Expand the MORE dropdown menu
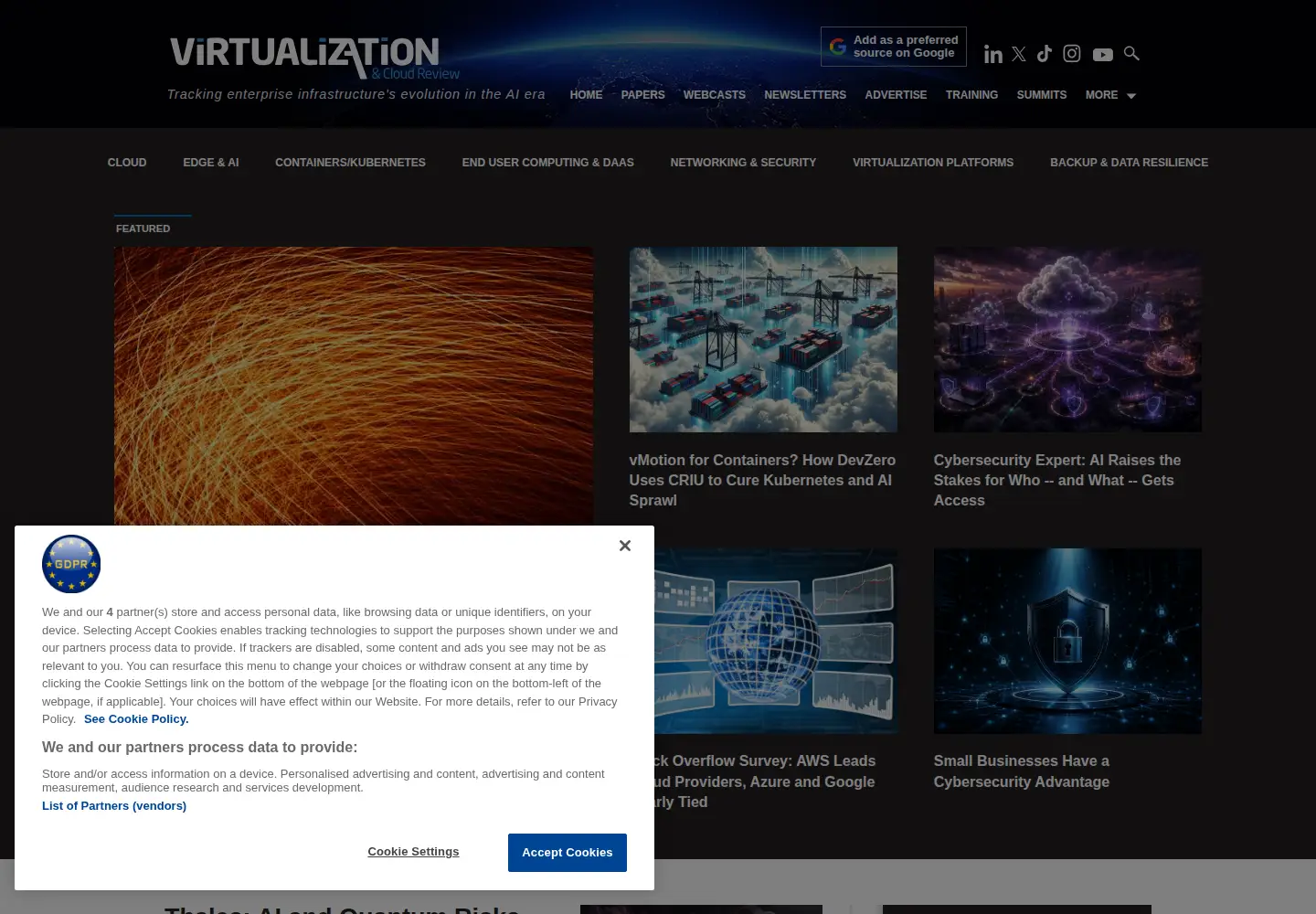Image resolution: width=1316 pixels, height=914 pixels. 1110,95
